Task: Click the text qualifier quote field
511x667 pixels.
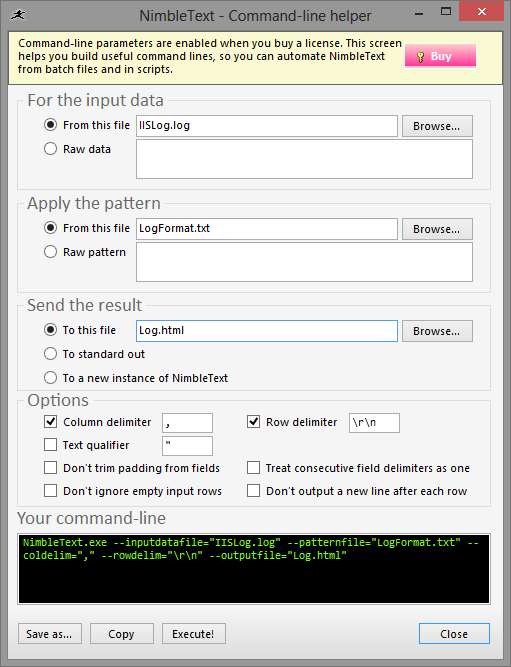Action: [187, 446]
